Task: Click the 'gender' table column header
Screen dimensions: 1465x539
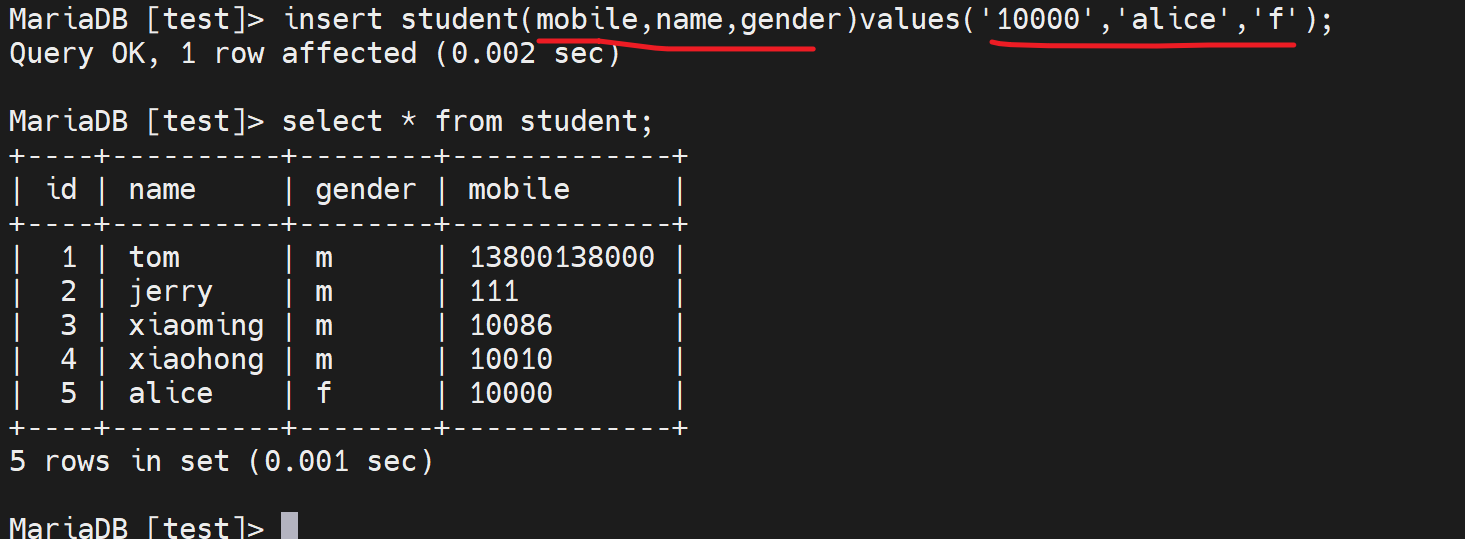Action: (x=366, y=189)
